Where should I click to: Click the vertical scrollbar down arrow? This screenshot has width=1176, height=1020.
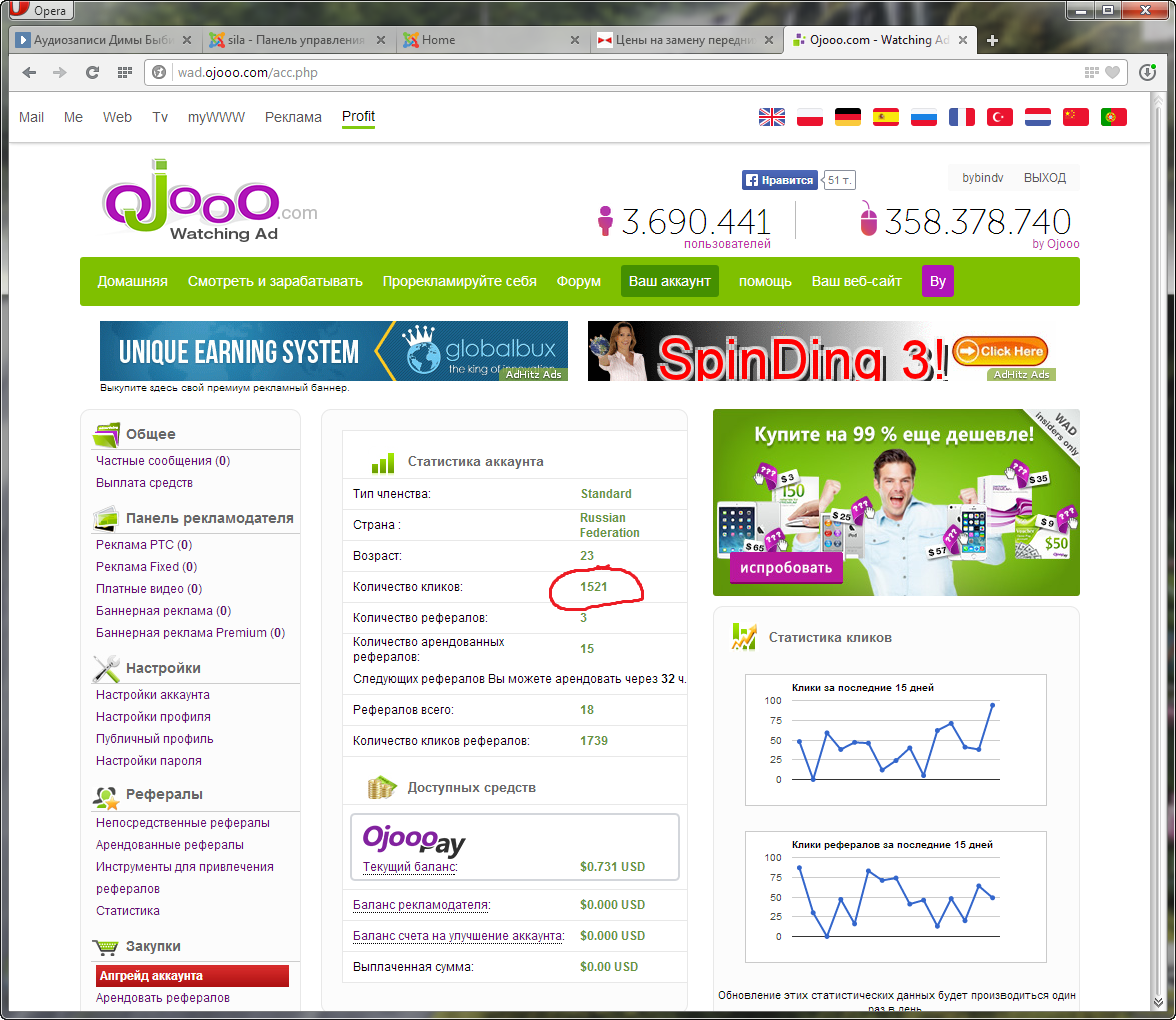(1158, 1003)
